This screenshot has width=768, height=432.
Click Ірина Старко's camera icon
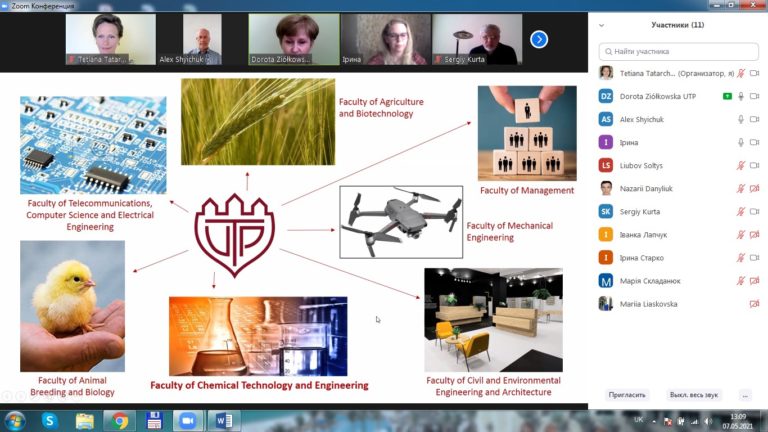[754, 258]
